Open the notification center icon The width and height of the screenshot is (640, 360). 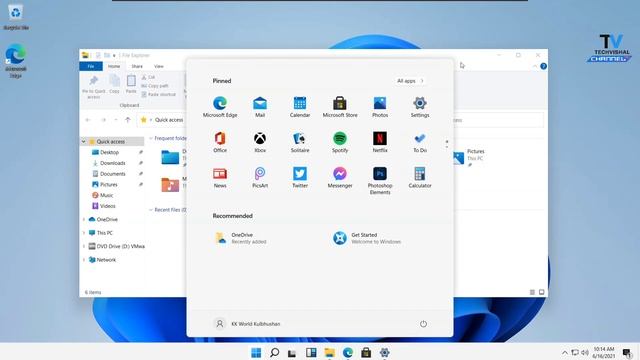point(627,353)
